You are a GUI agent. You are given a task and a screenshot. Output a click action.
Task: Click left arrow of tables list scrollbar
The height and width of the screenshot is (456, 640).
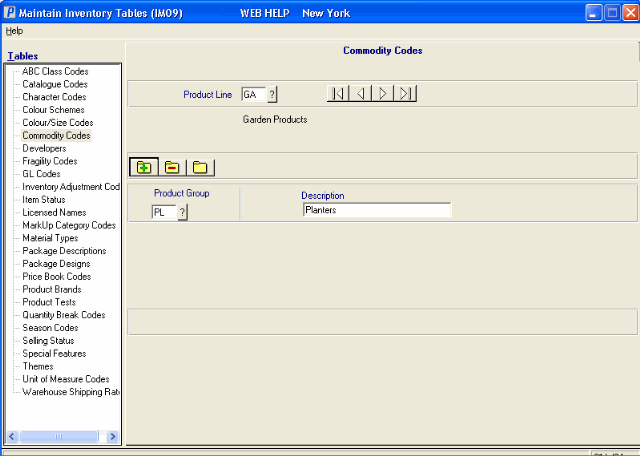click(x=12, y=436)
